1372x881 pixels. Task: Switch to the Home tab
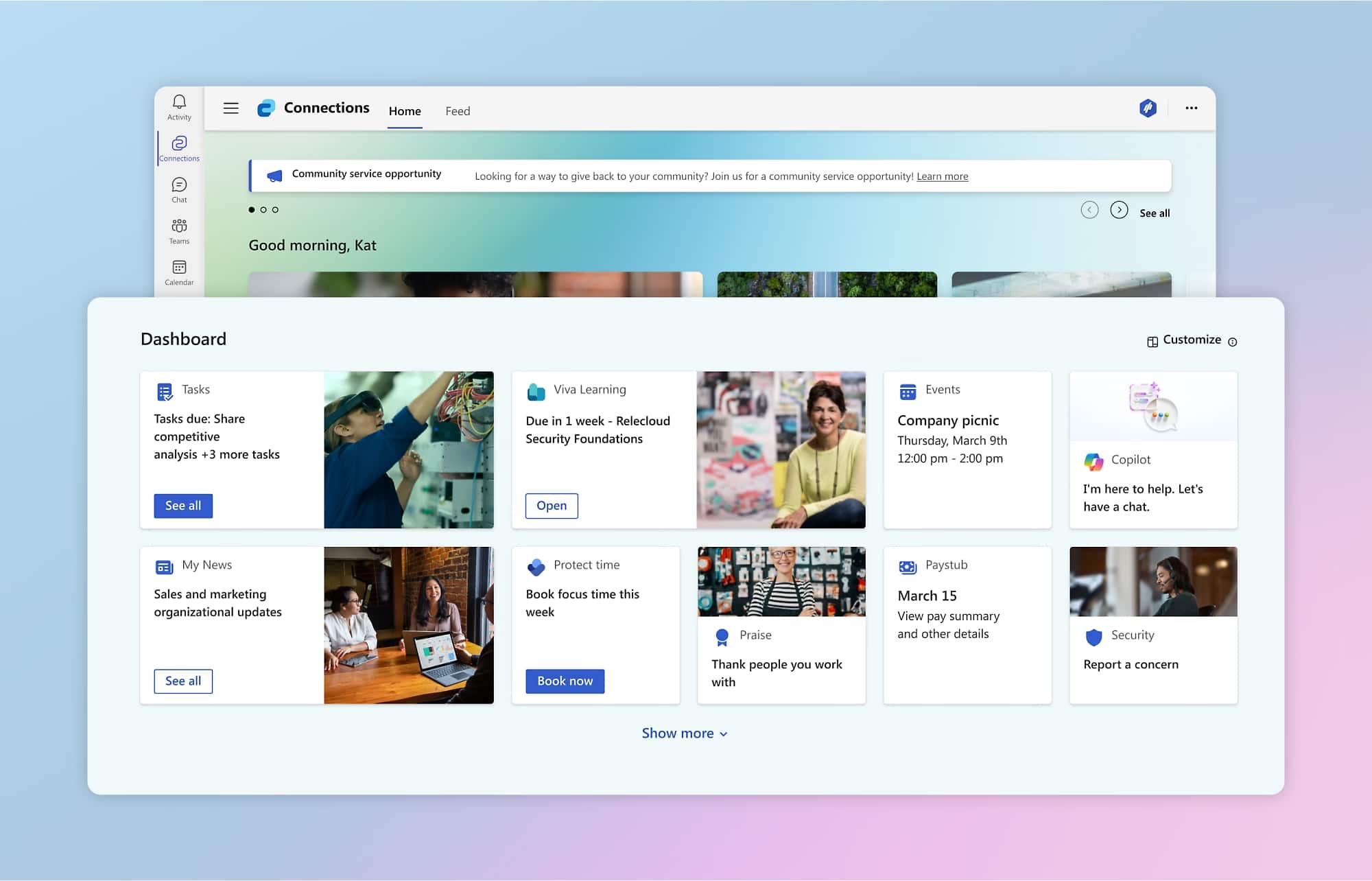pyautogui.click(x=405, y=111)
